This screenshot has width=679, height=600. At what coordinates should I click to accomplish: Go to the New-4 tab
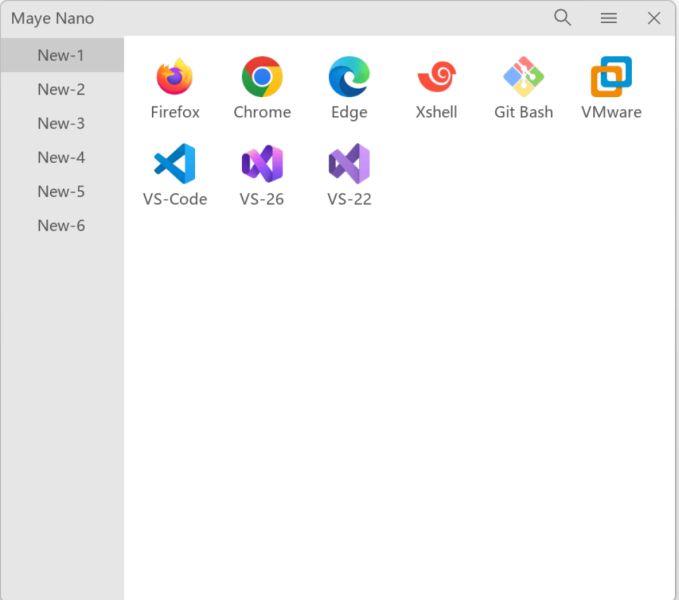(x=62, y=157)
